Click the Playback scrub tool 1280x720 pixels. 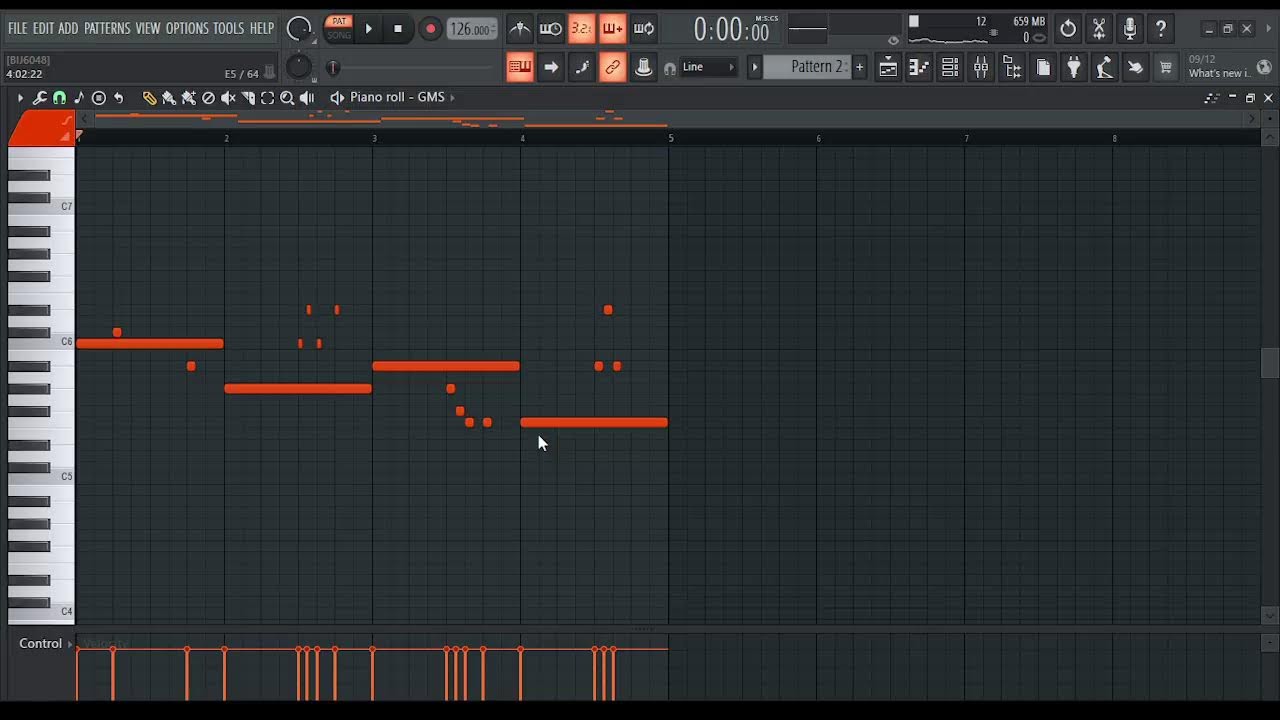point(307,98)
